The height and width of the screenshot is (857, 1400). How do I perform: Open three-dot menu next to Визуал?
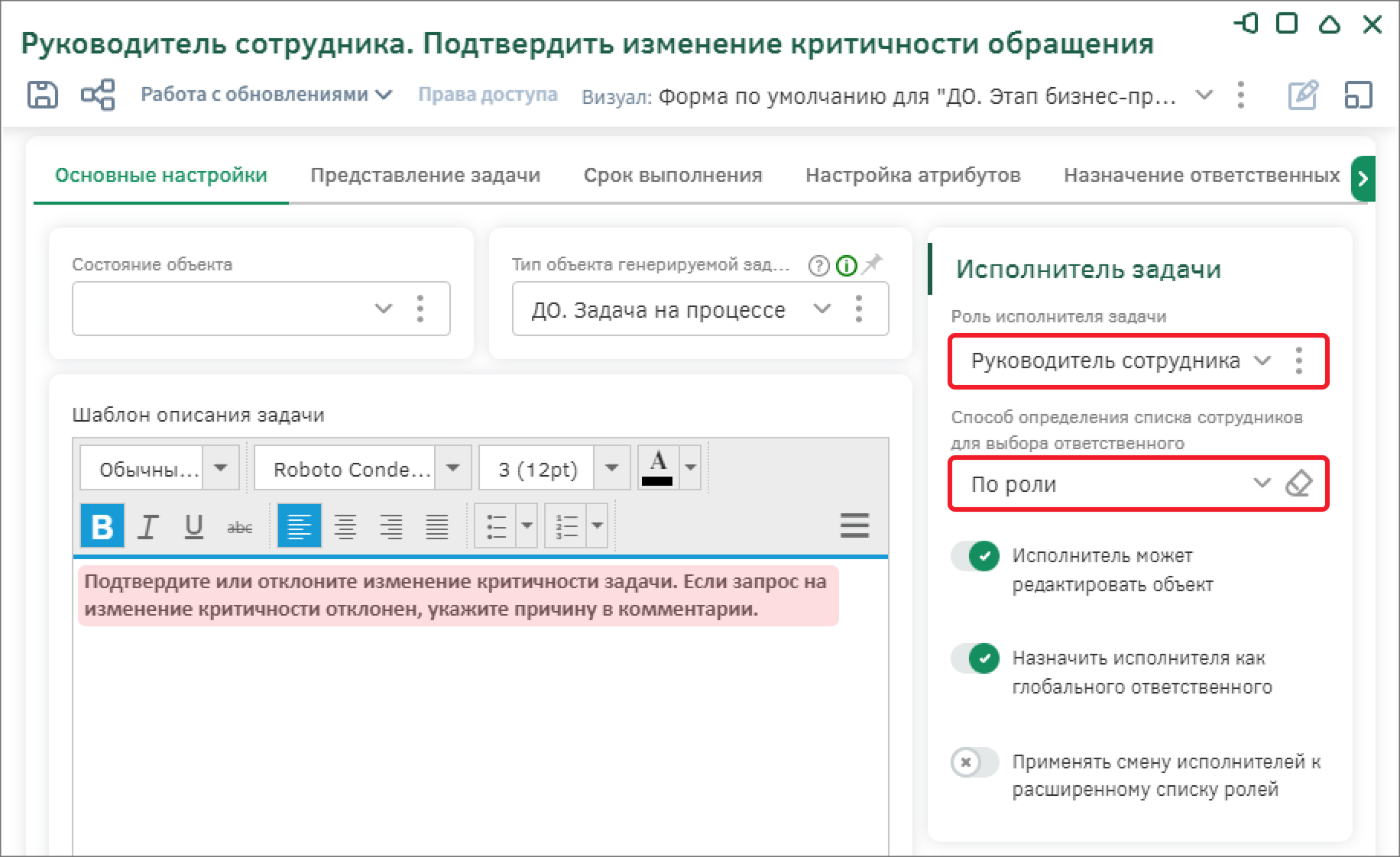click(x=1241, y=95)
